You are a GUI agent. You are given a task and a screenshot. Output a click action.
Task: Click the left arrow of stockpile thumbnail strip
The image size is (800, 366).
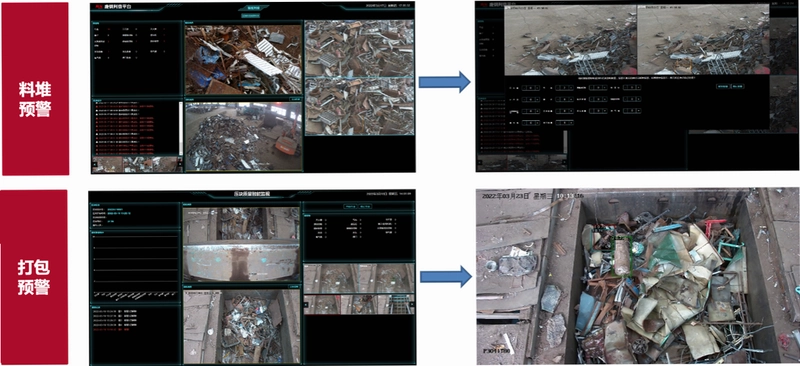95,164
